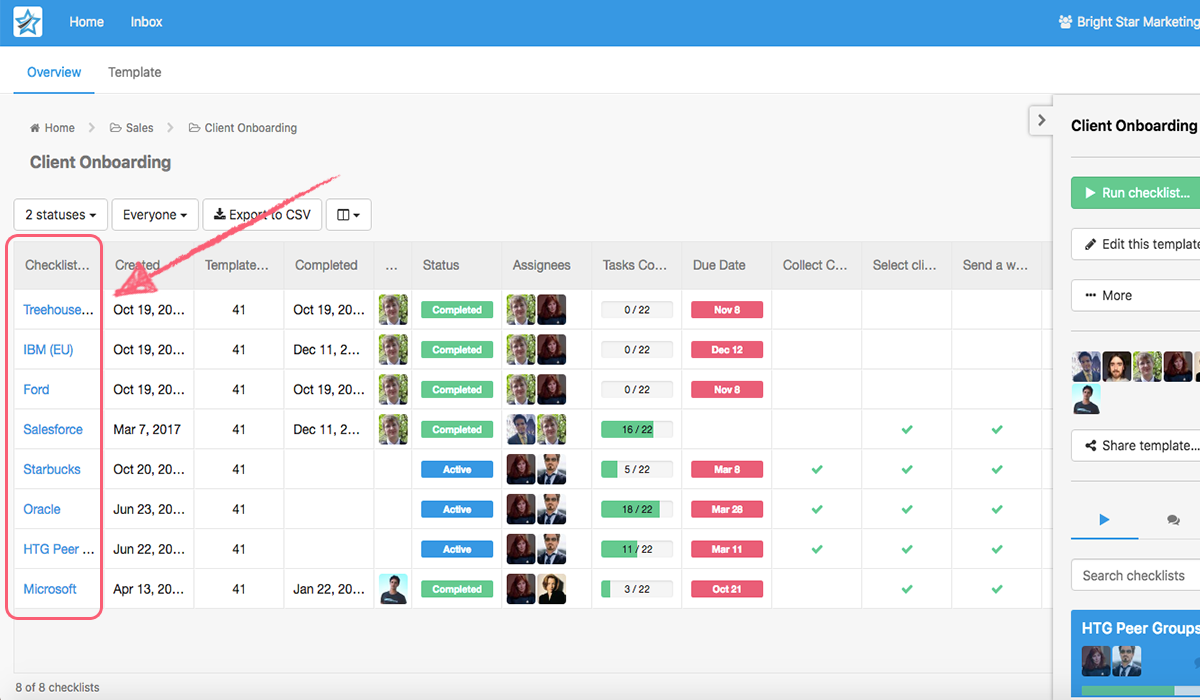The image size is (1200, 700).
Task: Open the More options button
Action: (x=1136, y=295)
